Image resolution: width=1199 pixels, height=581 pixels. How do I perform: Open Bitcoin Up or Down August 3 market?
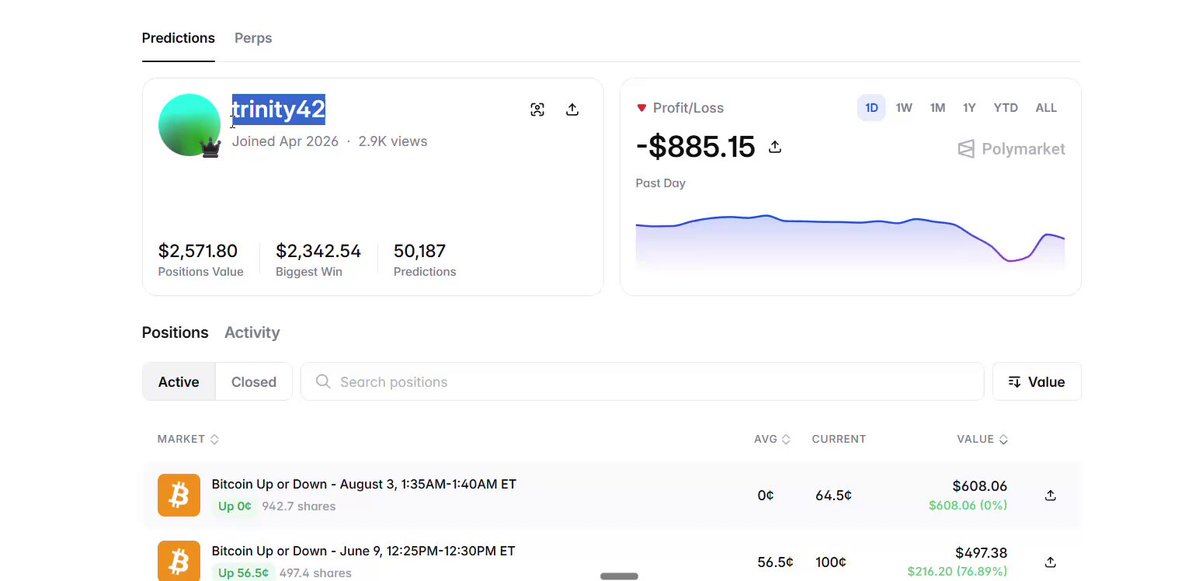point(364,484)
